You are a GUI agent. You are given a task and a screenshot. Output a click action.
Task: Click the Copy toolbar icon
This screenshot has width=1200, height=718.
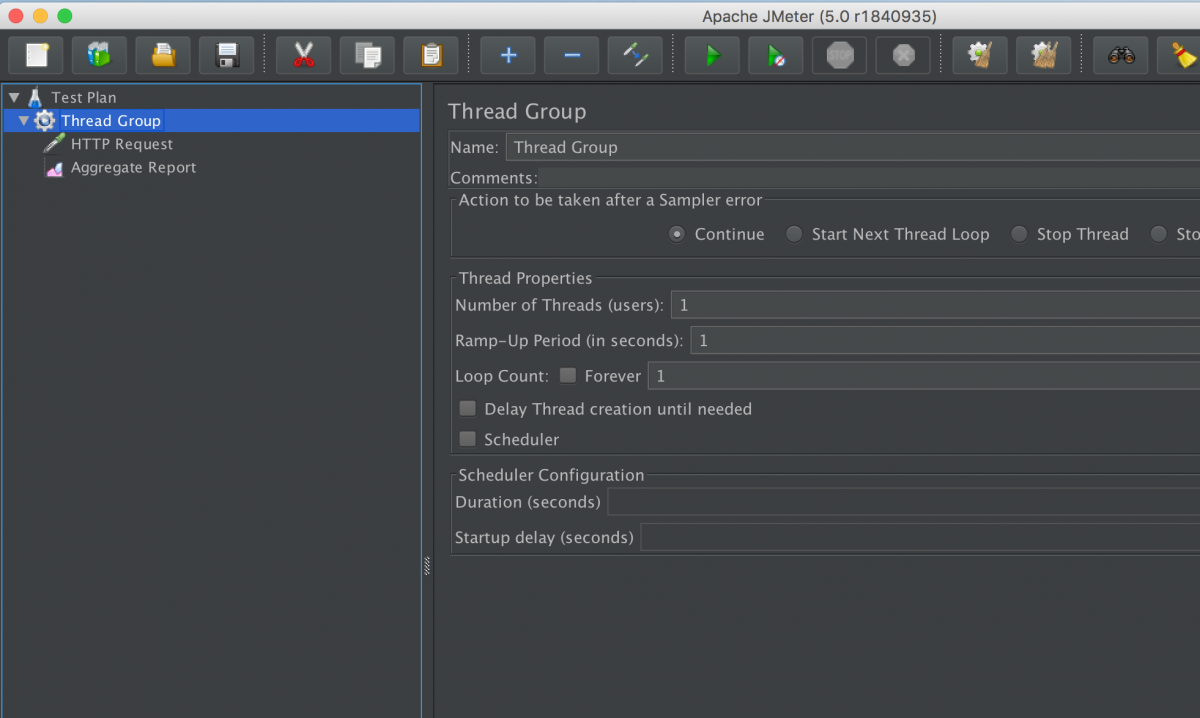tap(367, 55)
